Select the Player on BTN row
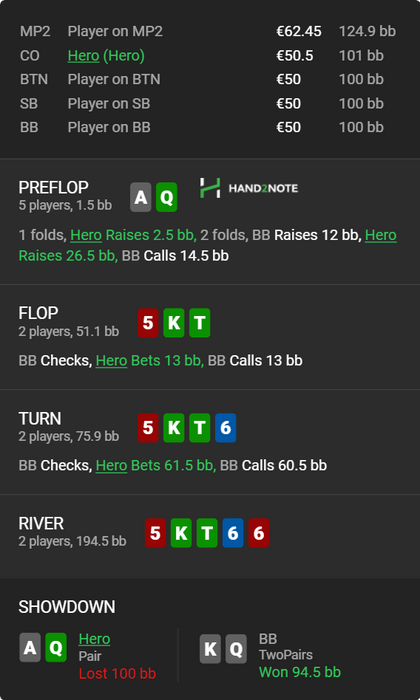Image resolution: width=420 pixels, height=700 pixels. click(x=208, y=79)
